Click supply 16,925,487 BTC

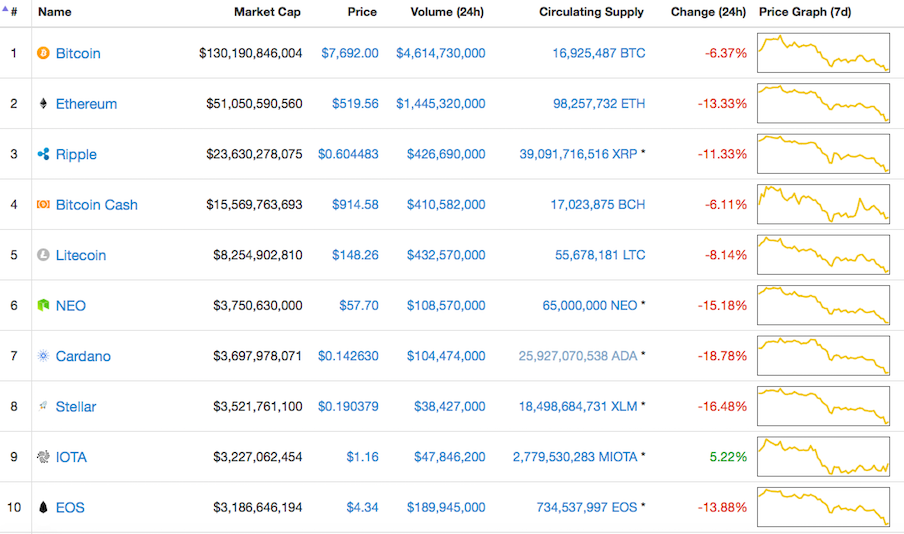click(598, 53)
